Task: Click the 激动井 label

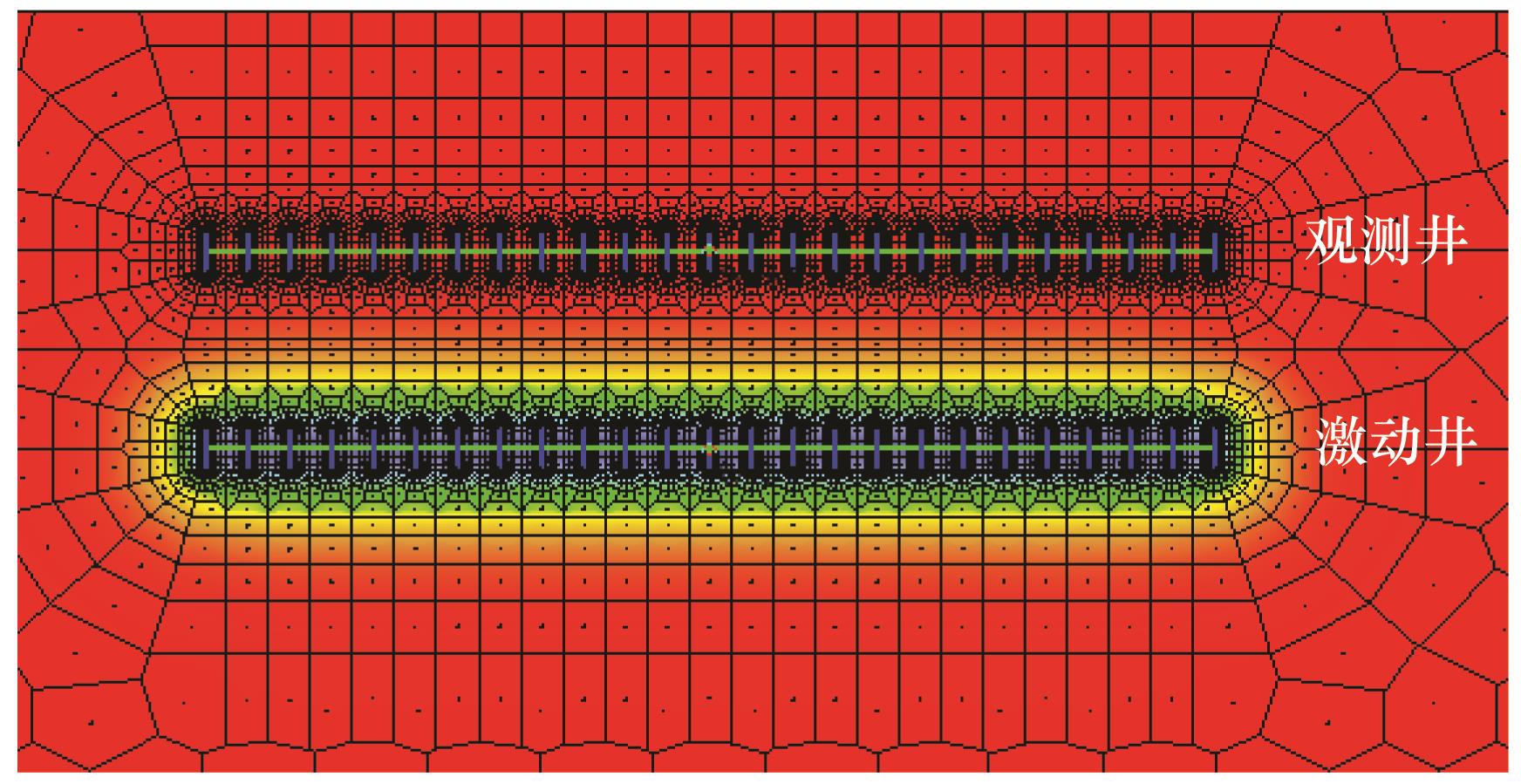Action: tap(1395, 440)
